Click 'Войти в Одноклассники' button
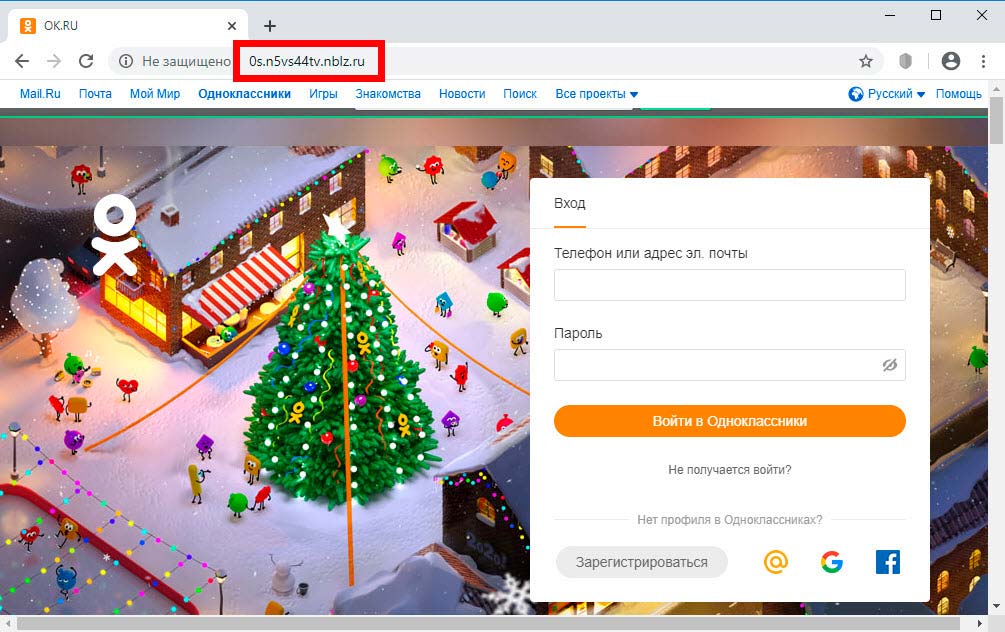 pos(729,421)
